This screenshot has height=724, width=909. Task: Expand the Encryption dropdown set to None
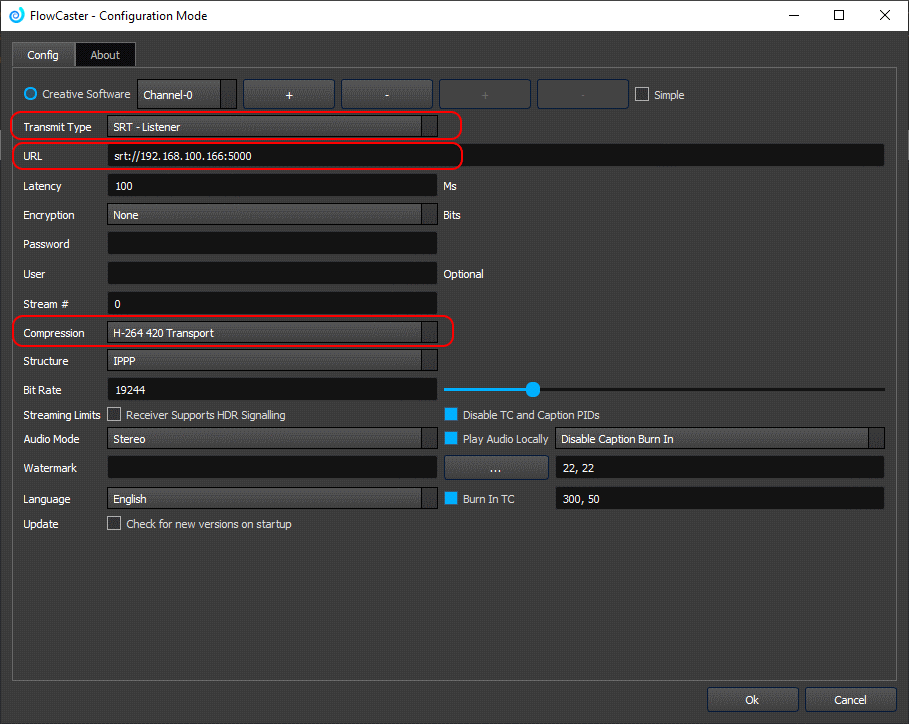tap(272, 214)
